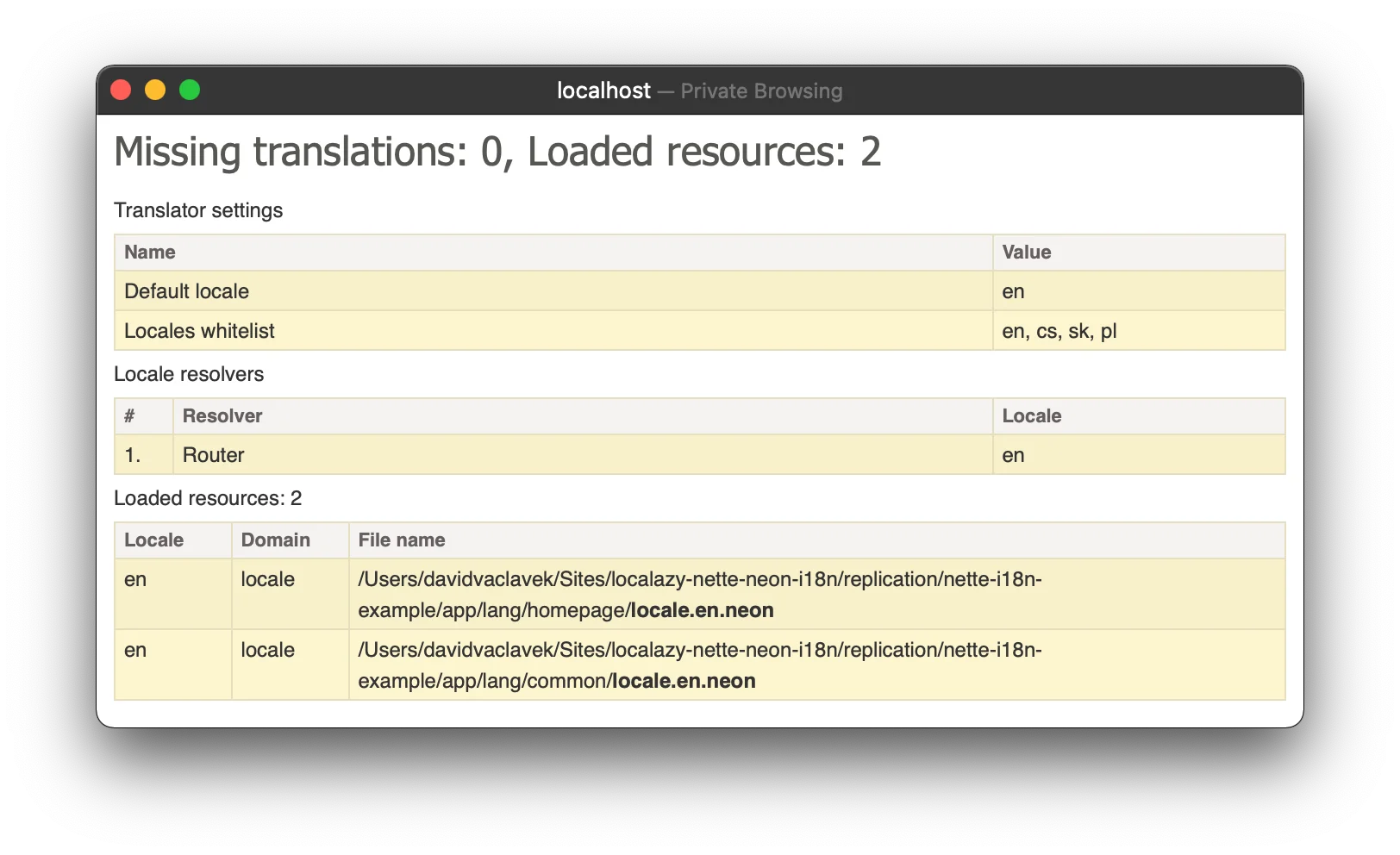Click the common locale.en.neon file path

[x=699, y=665]
